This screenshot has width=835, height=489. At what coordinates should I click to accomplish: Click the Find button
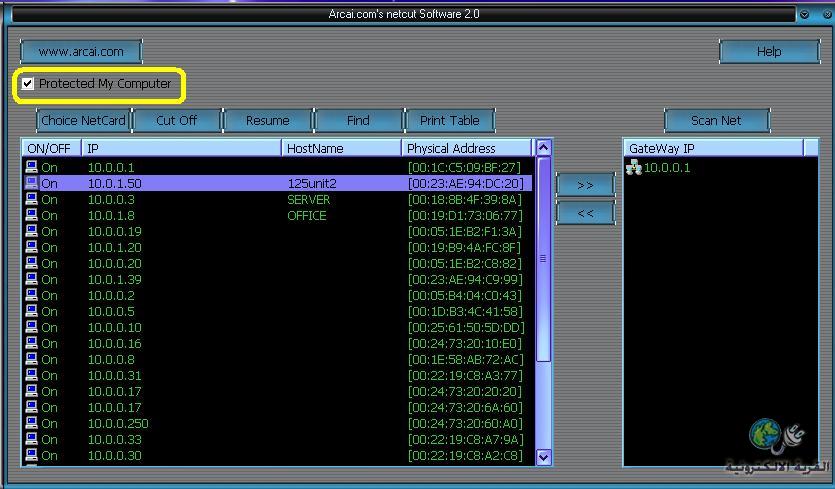tap(358, 120)
